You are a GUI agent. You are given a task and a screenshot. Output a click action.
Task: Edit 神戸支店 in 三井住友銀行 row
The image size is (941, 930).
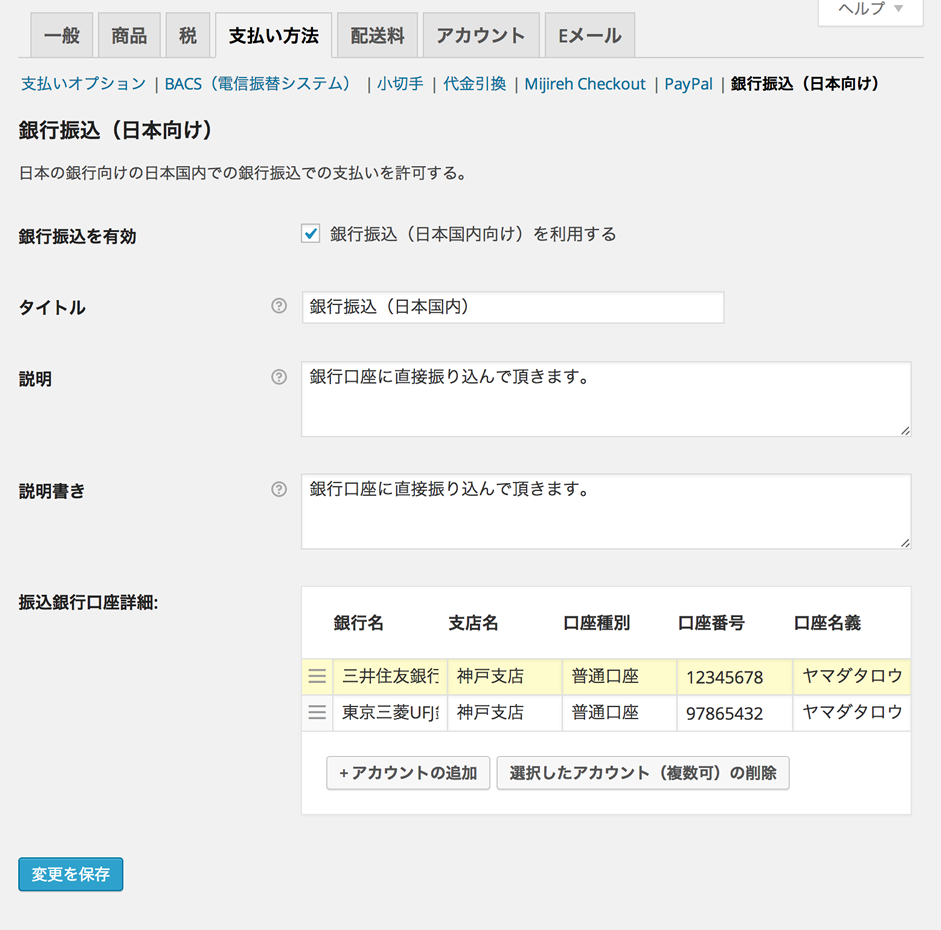505,676
